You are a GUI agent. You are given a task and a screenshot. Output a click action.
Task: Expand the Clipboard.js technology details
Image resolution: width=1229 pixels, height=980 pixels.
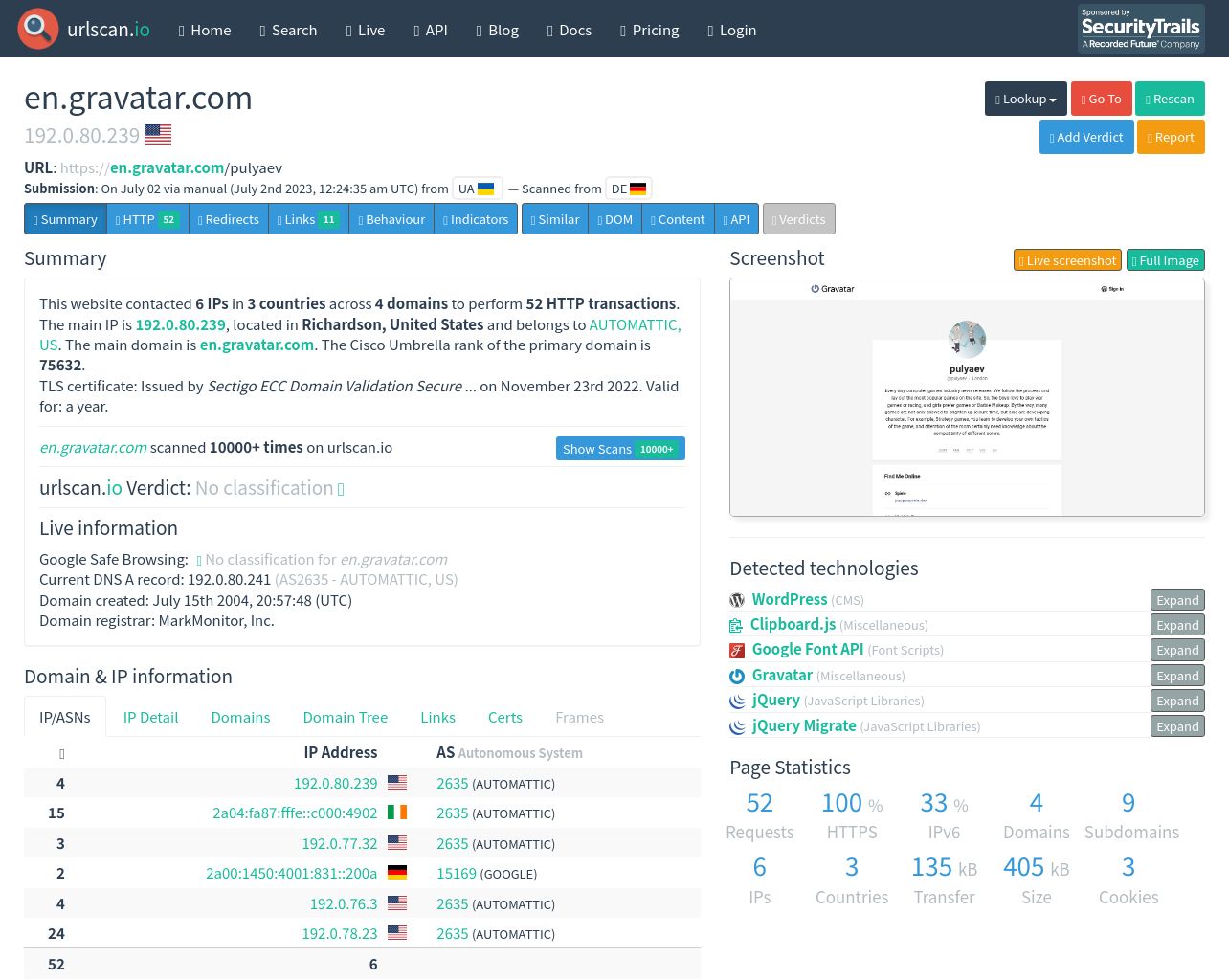[1177, 625]
